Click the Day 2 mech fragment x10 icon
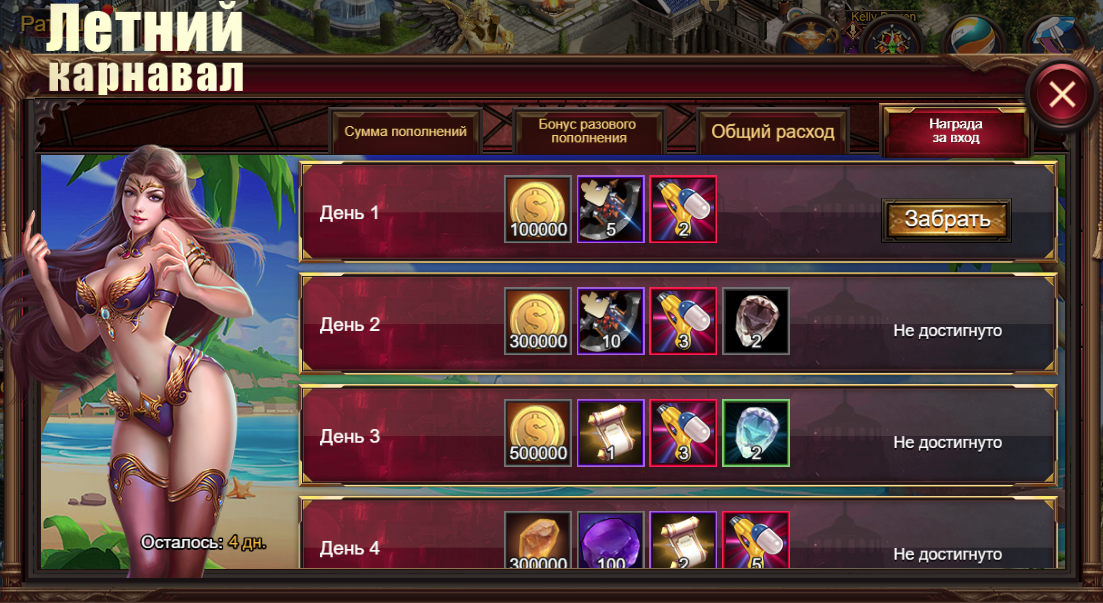Screen dimensions: 1103x603 click(611, 321)
